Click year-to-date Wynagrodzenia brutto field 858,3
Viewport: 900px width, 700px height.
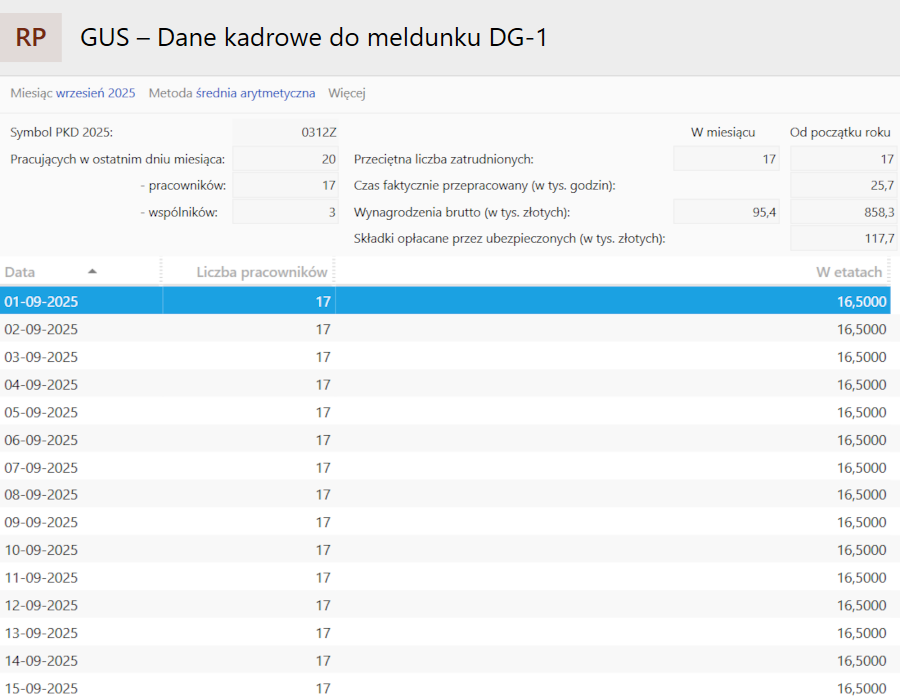[x=843, y=212]
